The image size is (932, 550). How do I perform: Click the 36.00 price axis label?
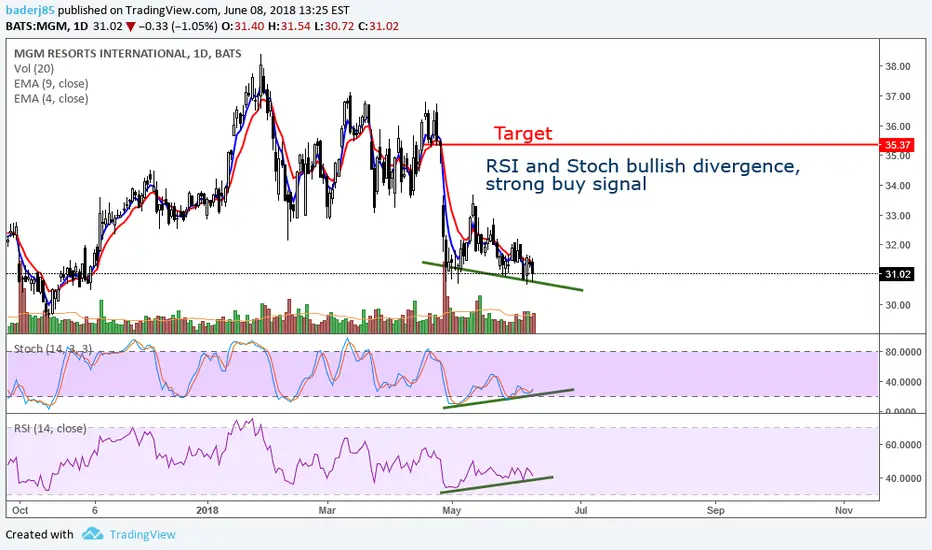coord(898,126)
